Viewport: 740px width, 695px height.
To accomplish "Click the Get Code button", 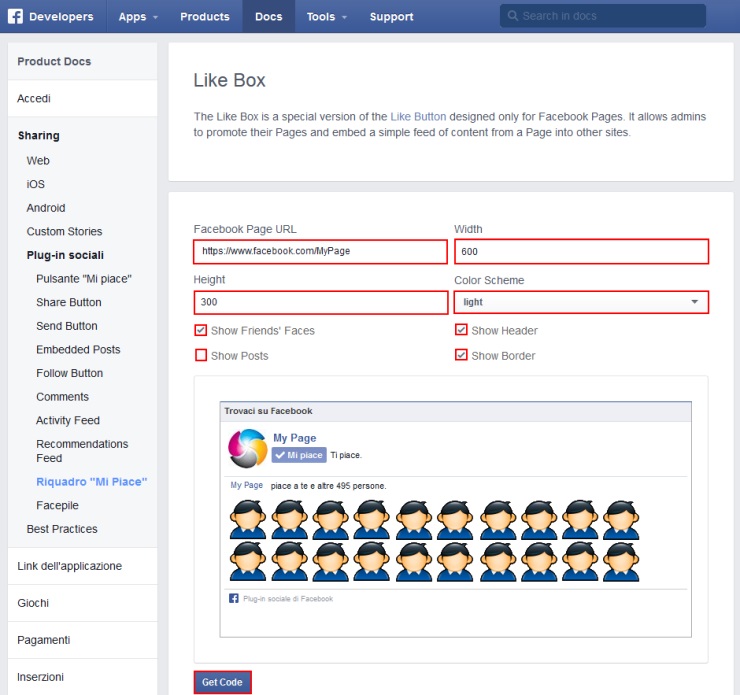I will pyautogui.click(x=222, y=682).
